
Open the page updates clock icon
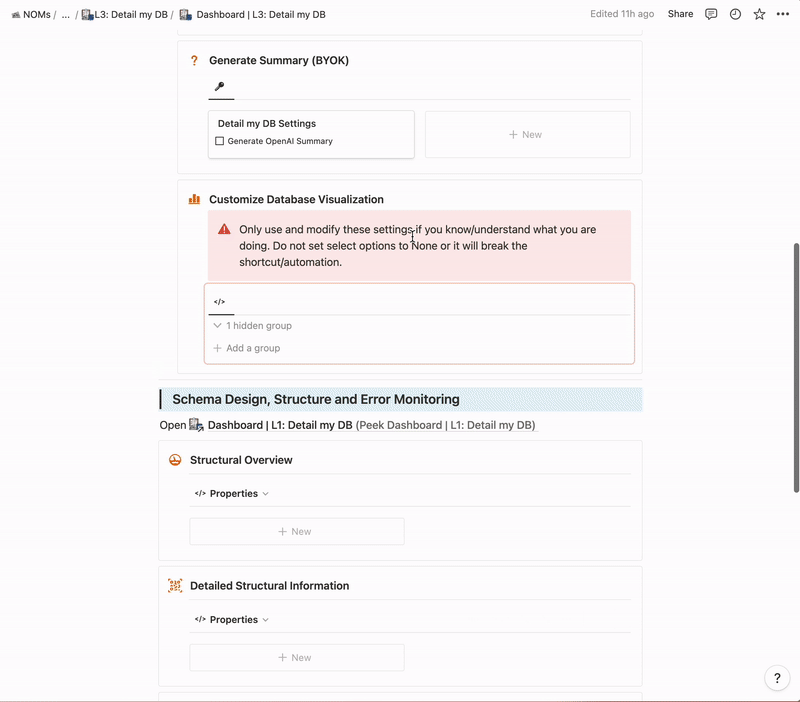pos(735,15)
